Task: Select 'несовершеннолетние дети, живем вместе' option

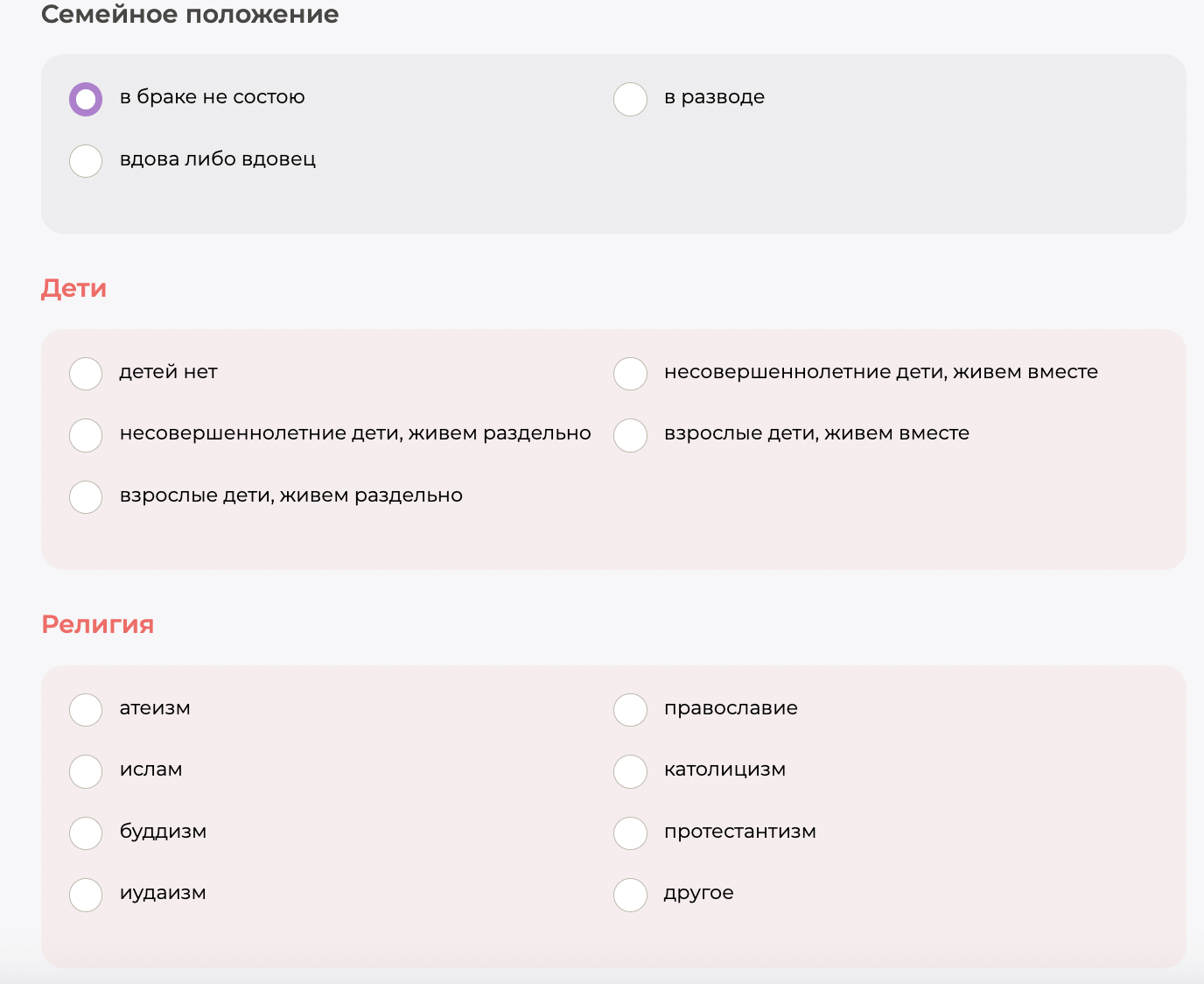Action: click(630, 374)
